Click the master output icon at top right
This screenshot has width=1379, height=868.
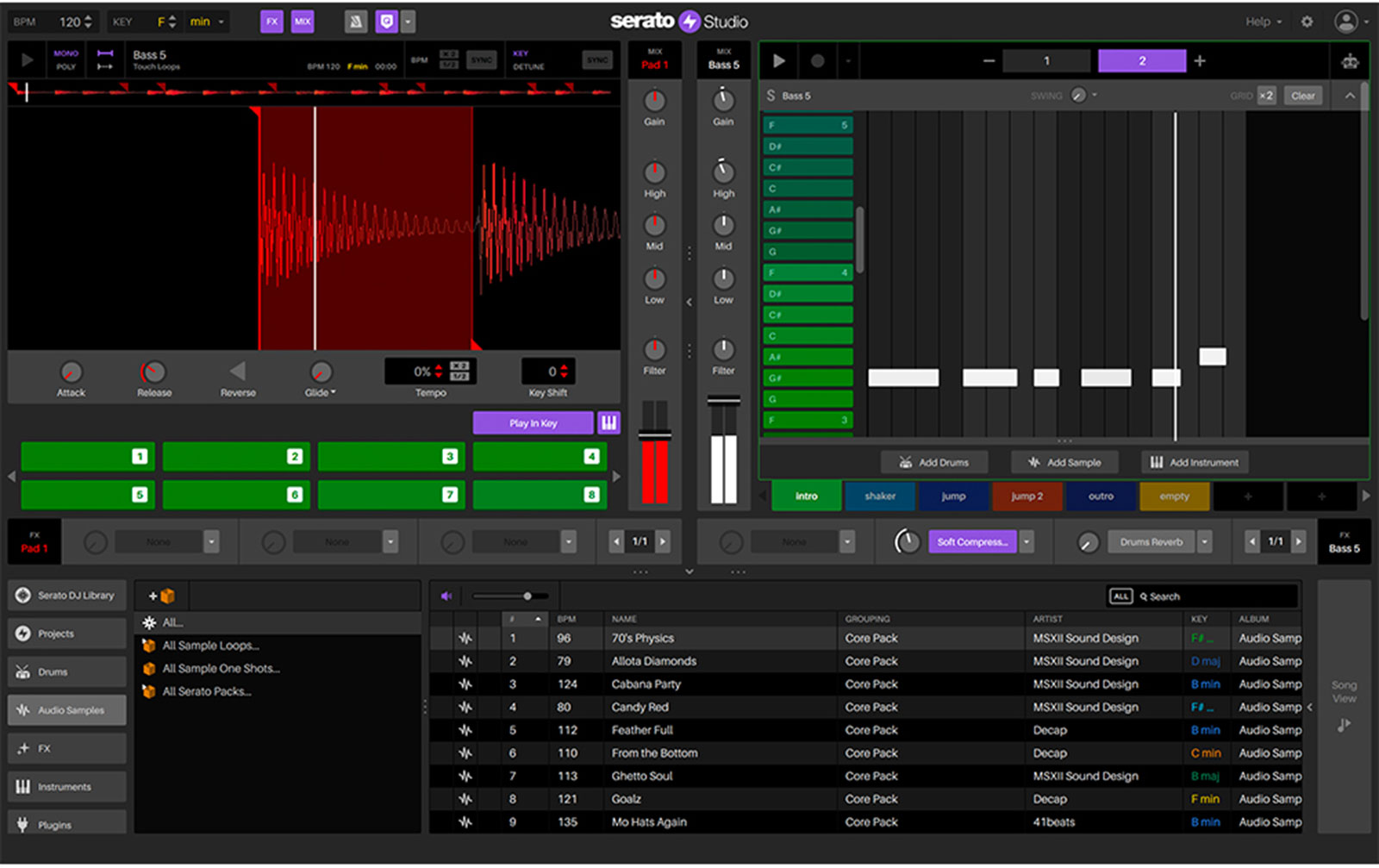[1350, 61]
